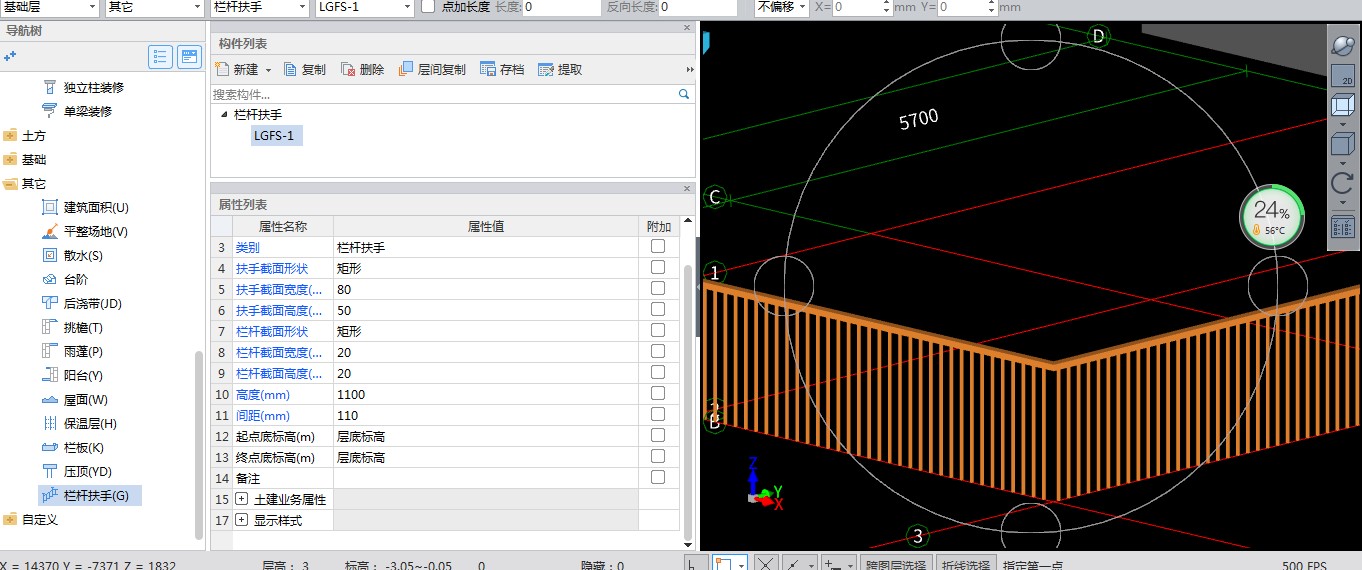1362x570 pixels.
Task: Toggle 附加 checkbox for 扶手截面形状 row
Action: click(x=658, y=267)
